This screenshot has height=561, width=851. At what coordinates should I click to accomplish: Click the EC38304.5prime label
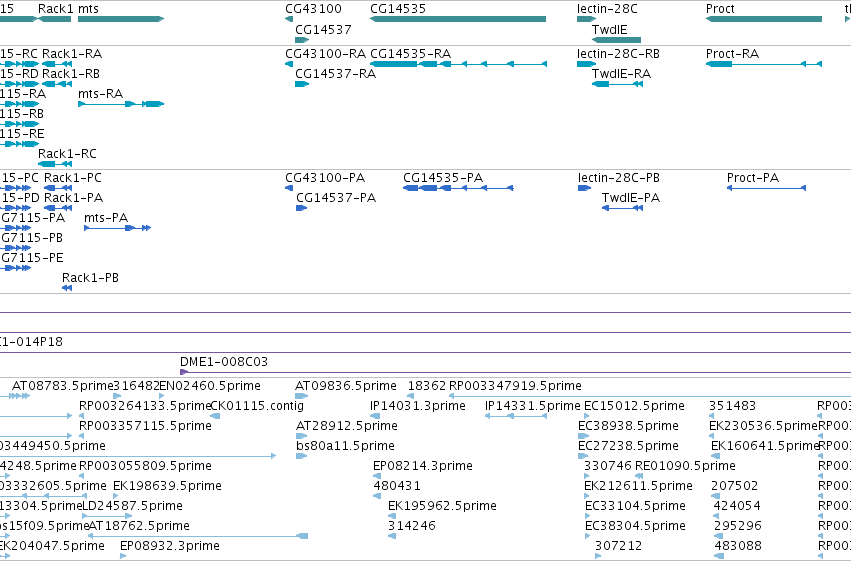point(636,526)
